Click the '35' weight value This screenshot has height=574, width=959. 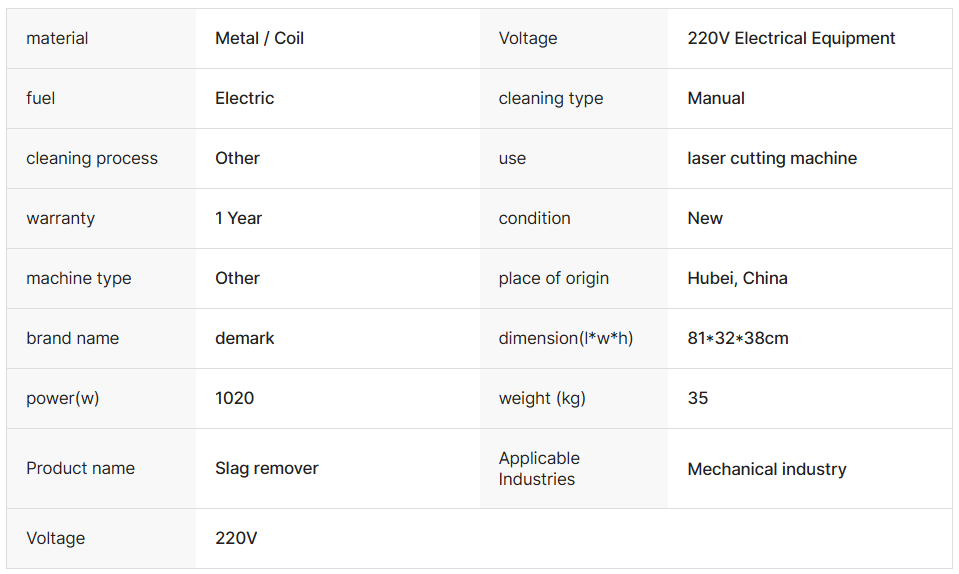click(698, 399)
